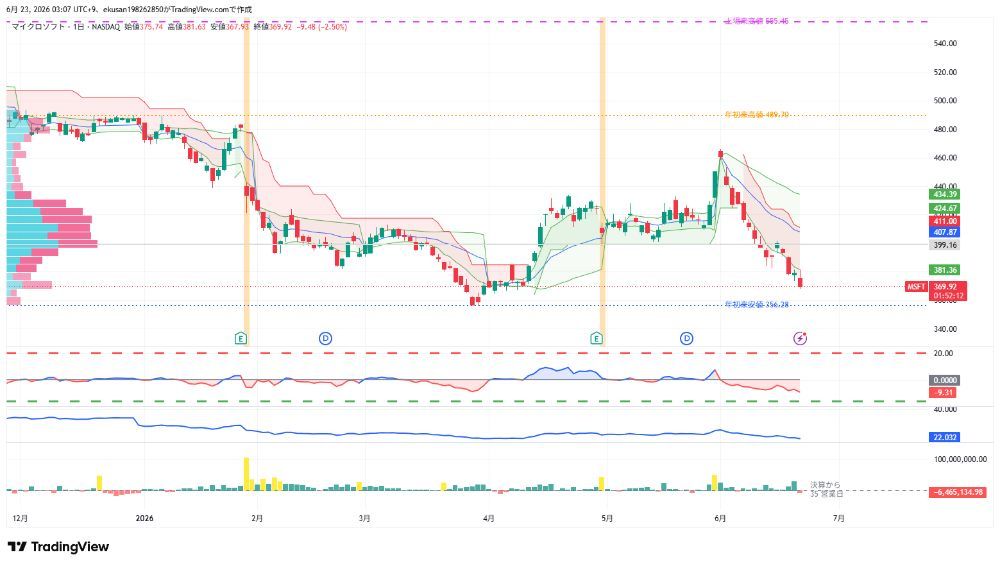Click the 2026 time axis label
1000x566 pixels.
tap(145, 519)
